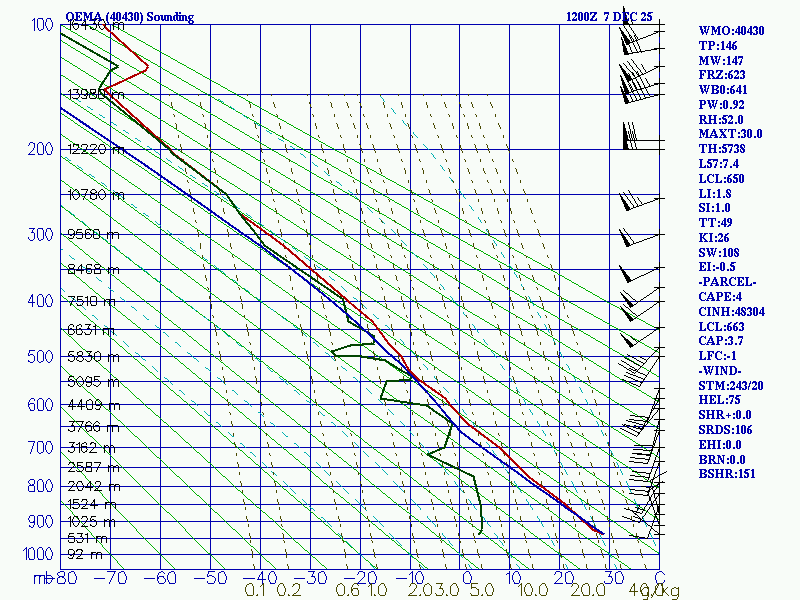The height and width of the screenshot is (600, 800).
Task: Click the 500 mb pressure axis label
Action: click(x=40, y=356)
